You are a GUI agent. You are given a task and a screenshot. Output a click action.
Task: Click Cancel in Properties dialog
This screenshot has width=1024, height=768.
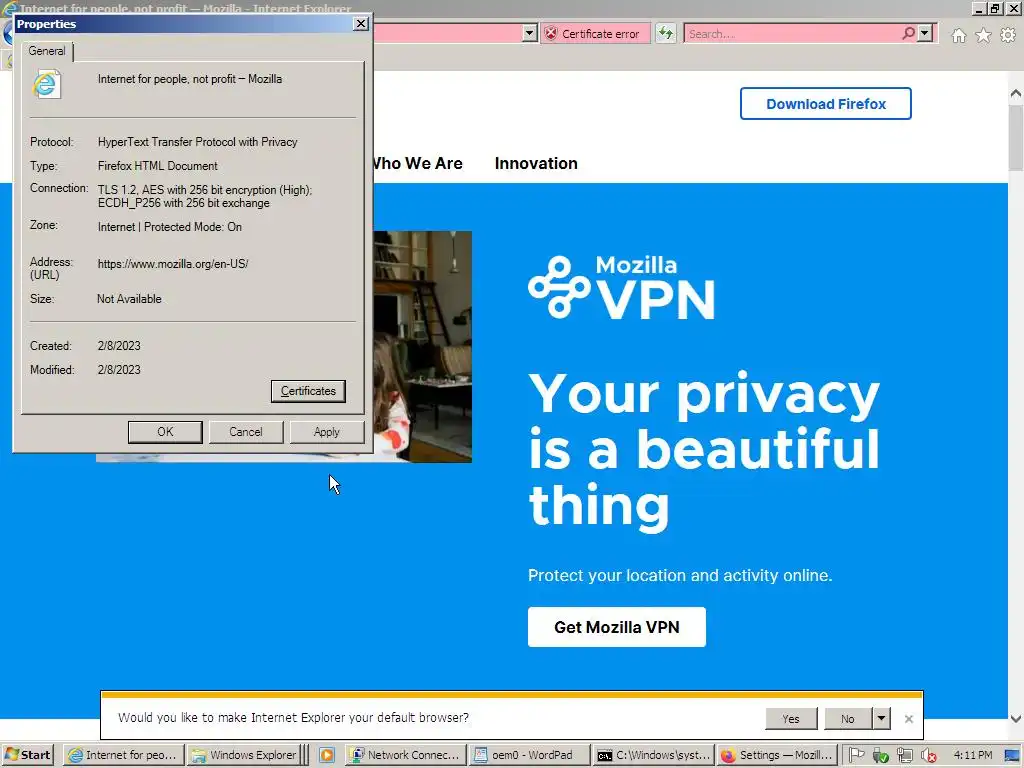click(x=246, y=432)
